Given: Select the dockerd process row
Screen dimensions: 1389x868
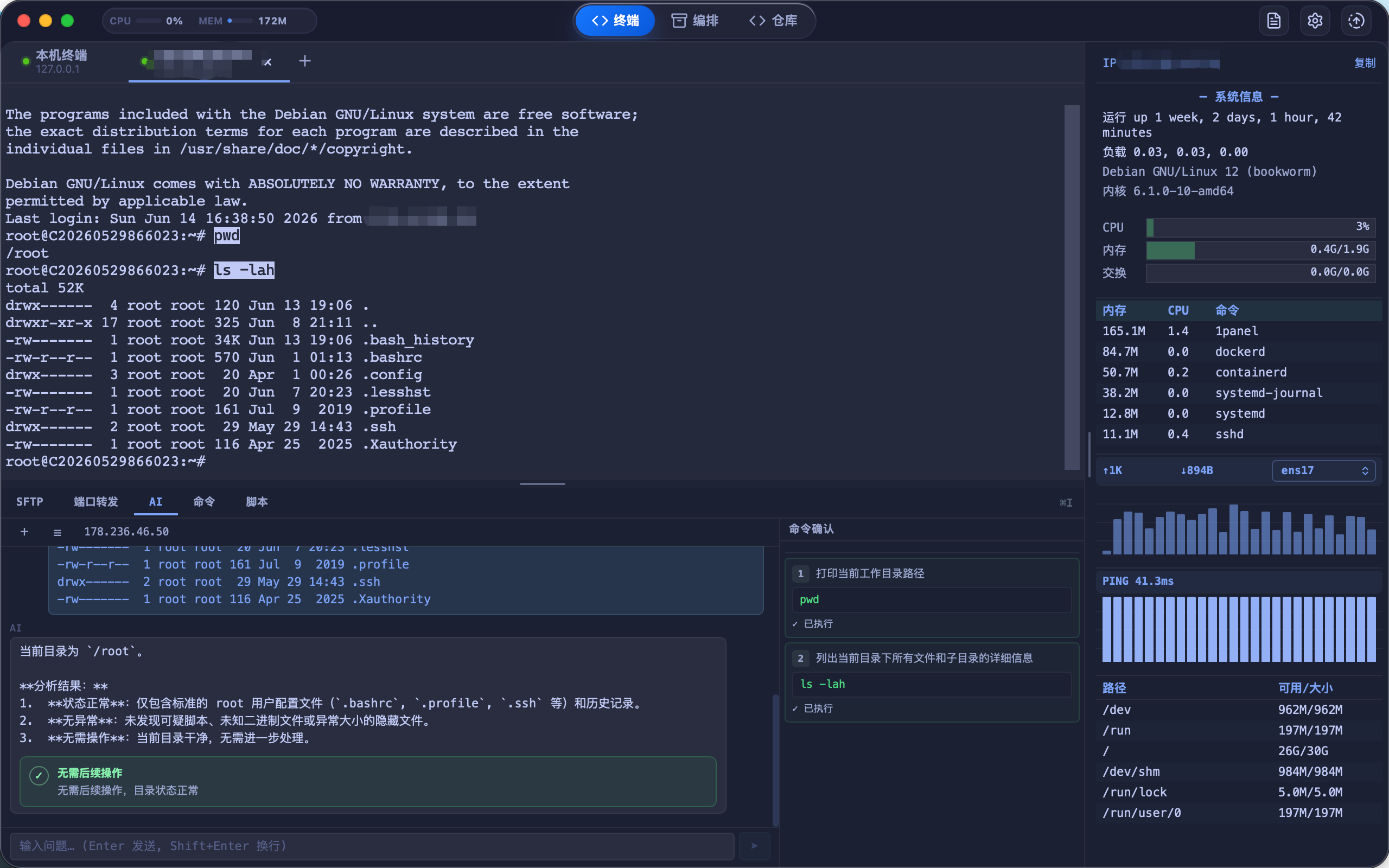Looking at the screenshot, I should [1239, 352].
